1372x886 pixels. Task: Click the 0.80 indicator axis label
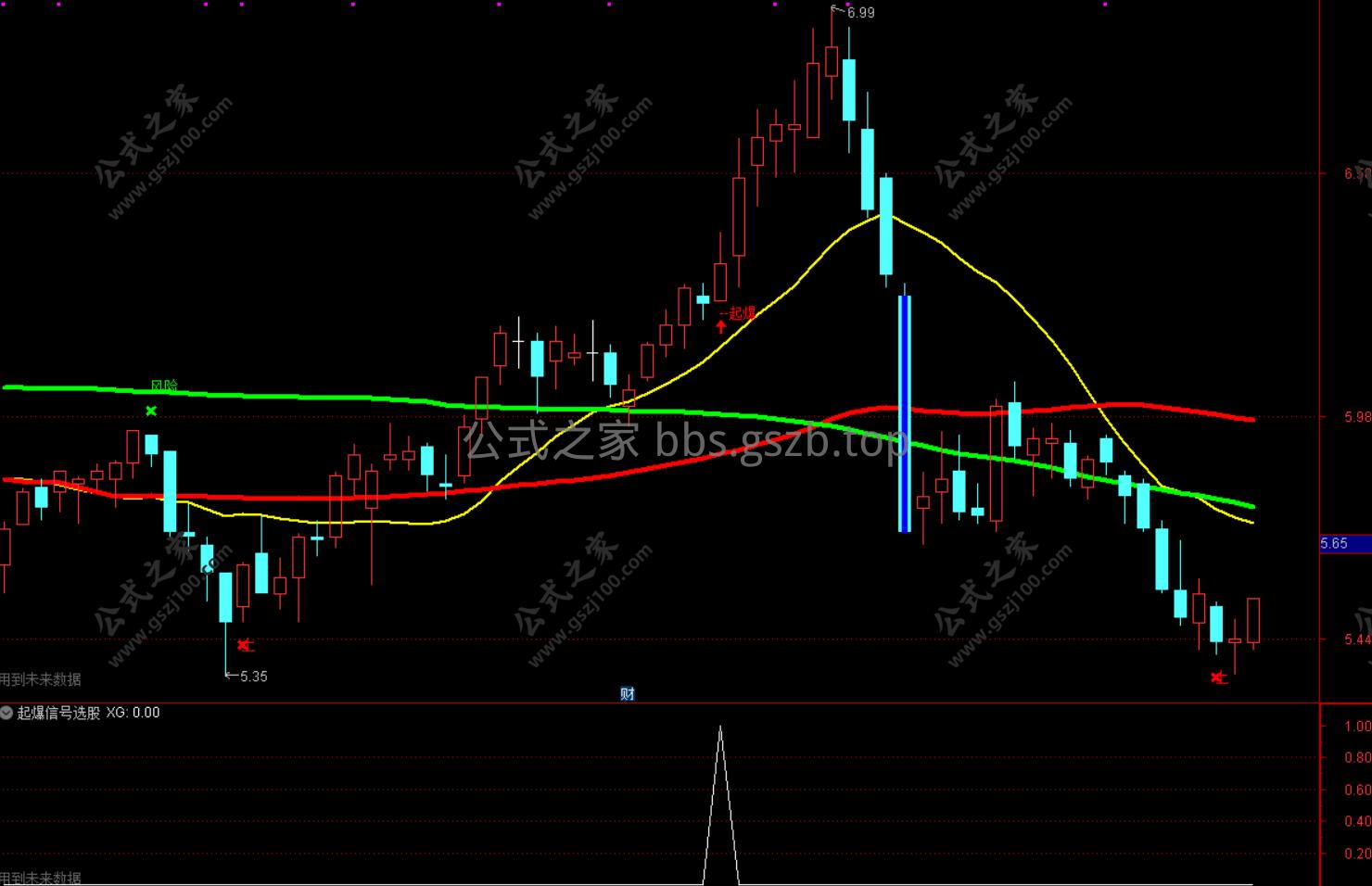1357,758
